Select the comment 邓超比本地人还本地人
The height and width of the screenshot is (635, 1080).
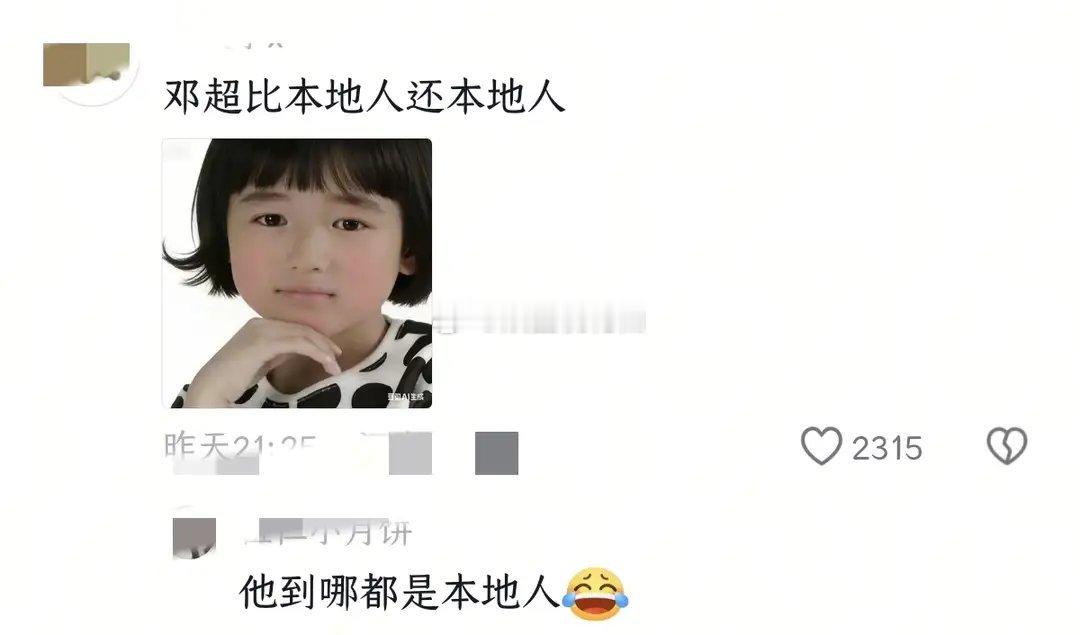(364, 96)
